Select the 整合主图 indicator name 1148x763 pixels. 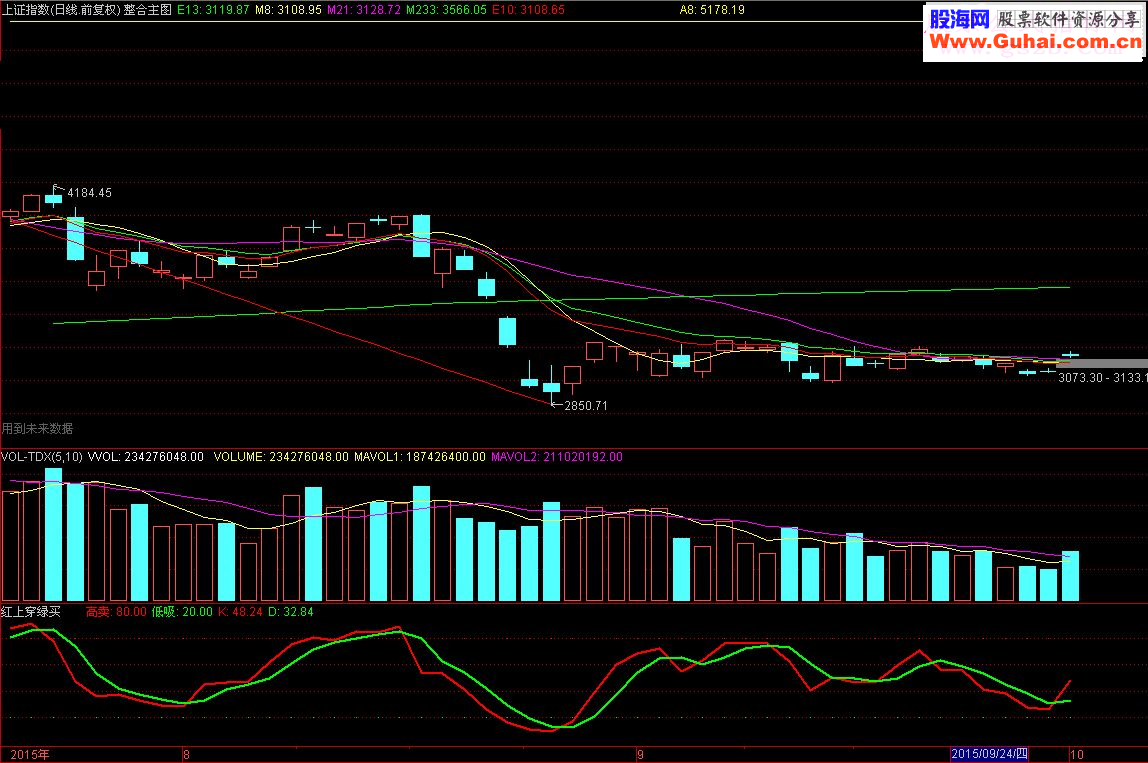[x=147, y=10]
